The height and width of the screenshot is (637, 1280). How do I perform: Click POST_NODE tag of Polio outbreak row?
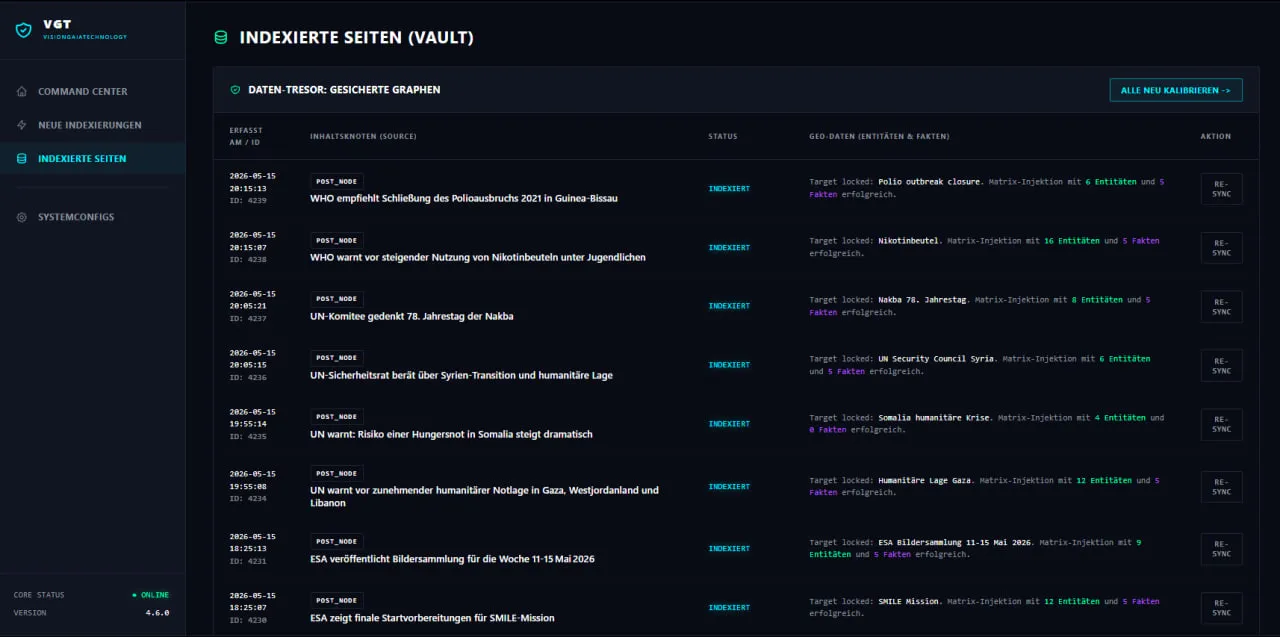(337, 181)
